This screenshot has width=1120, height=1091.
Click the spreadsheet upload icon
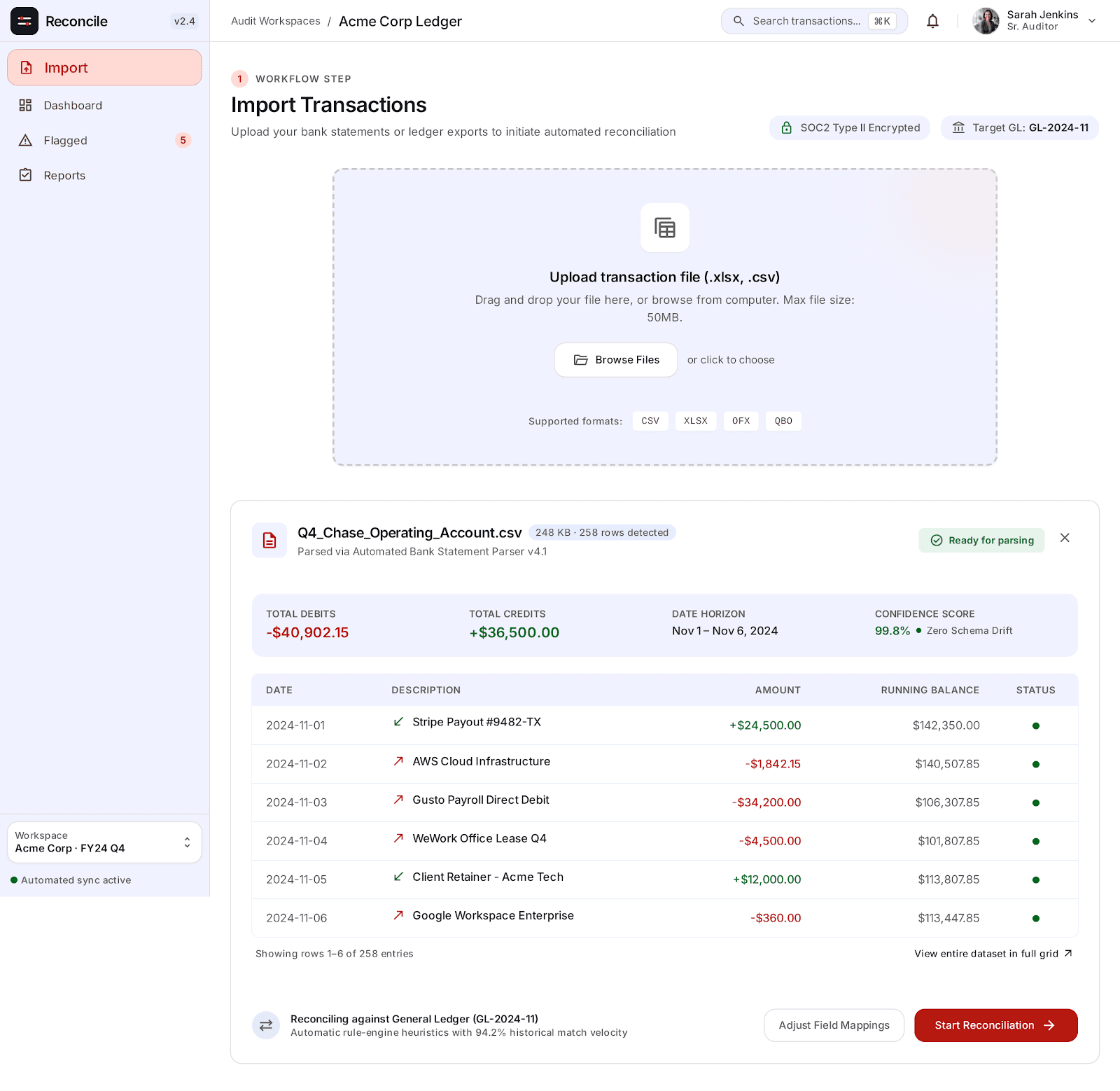coord(665,228)
